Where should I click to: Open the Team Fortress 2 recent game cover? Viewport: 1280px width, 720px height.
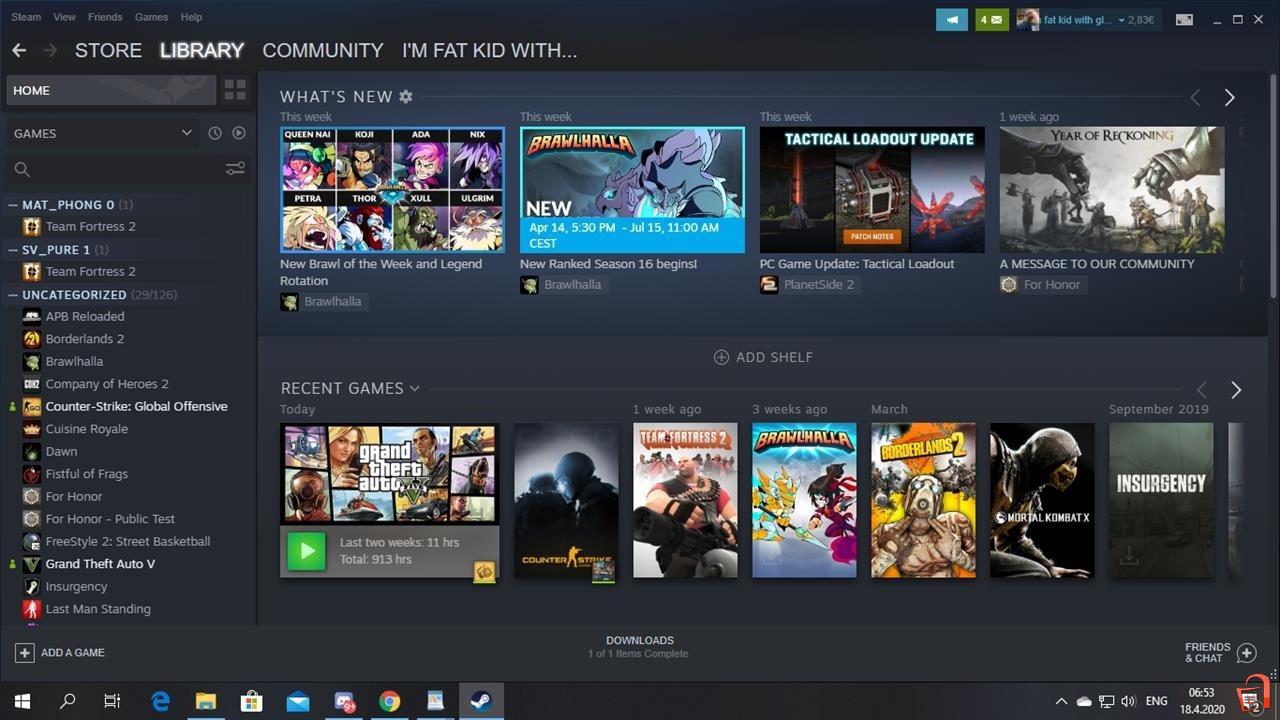tap(685, 500)
